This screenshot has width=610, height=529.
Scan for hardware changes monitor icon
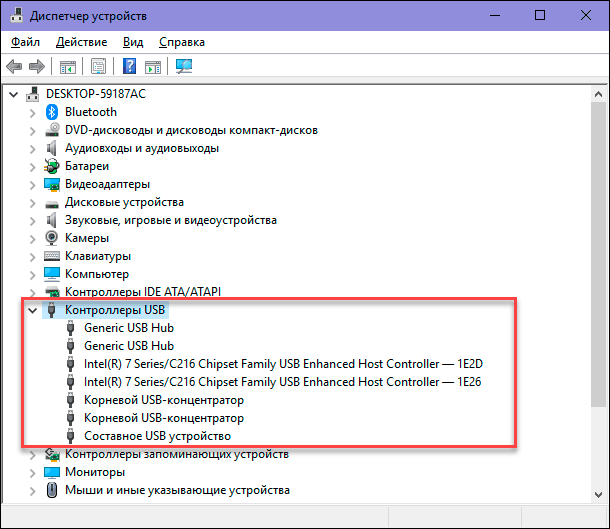(184, 66)
